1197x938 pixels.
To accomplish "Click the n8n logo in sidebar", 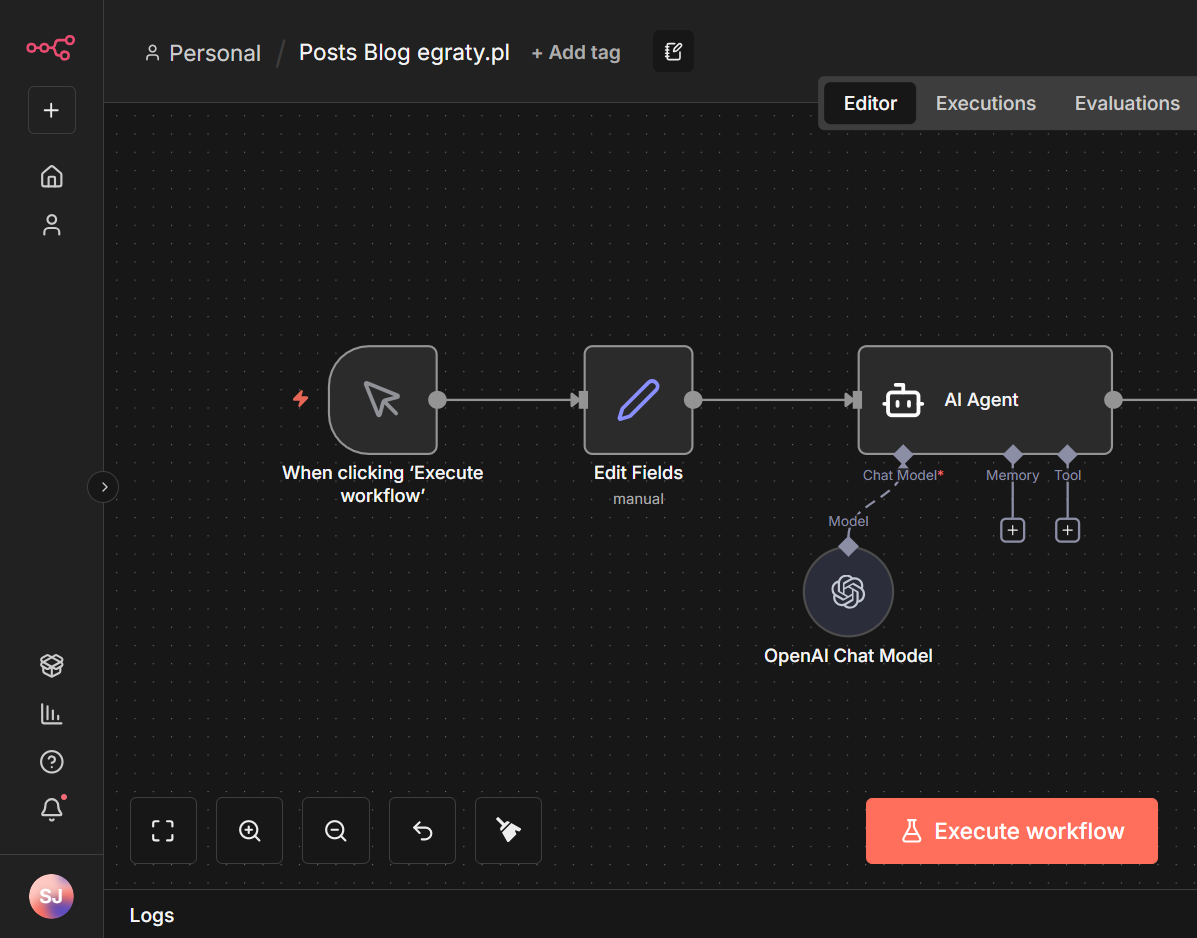I will point(51,47).
